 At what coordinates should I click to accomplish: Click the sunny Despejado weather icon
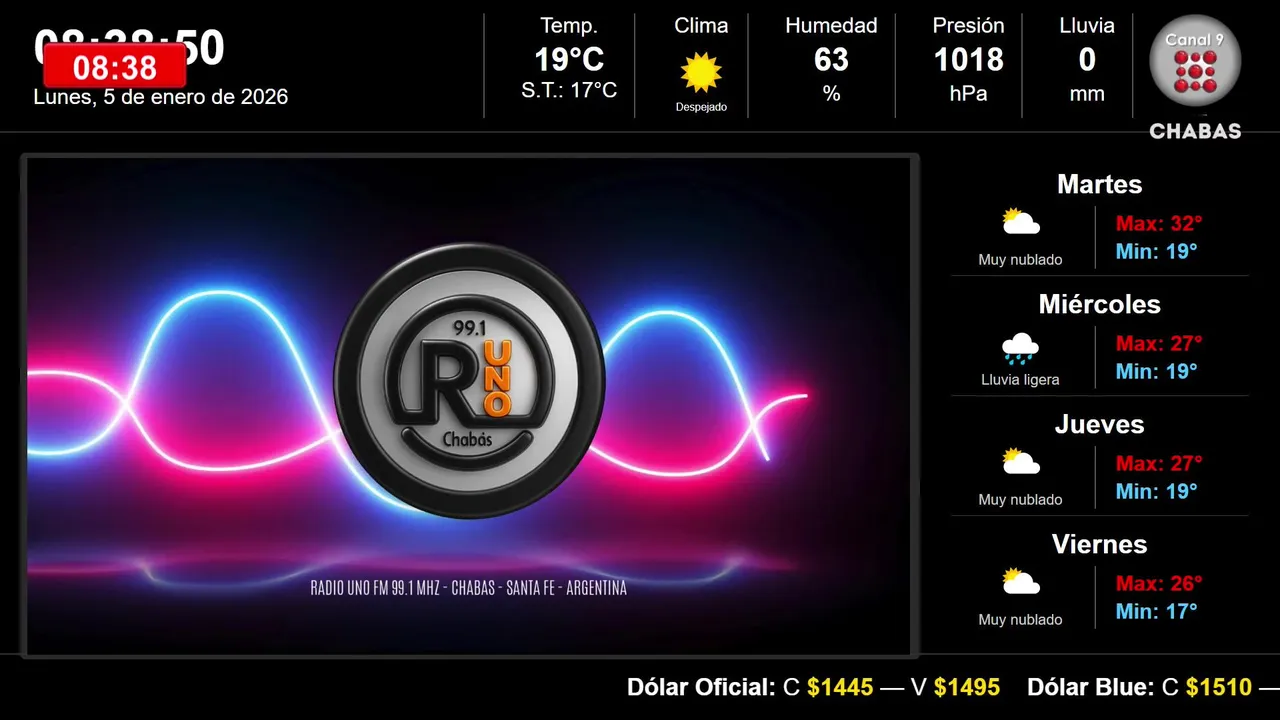click(701, 73)
